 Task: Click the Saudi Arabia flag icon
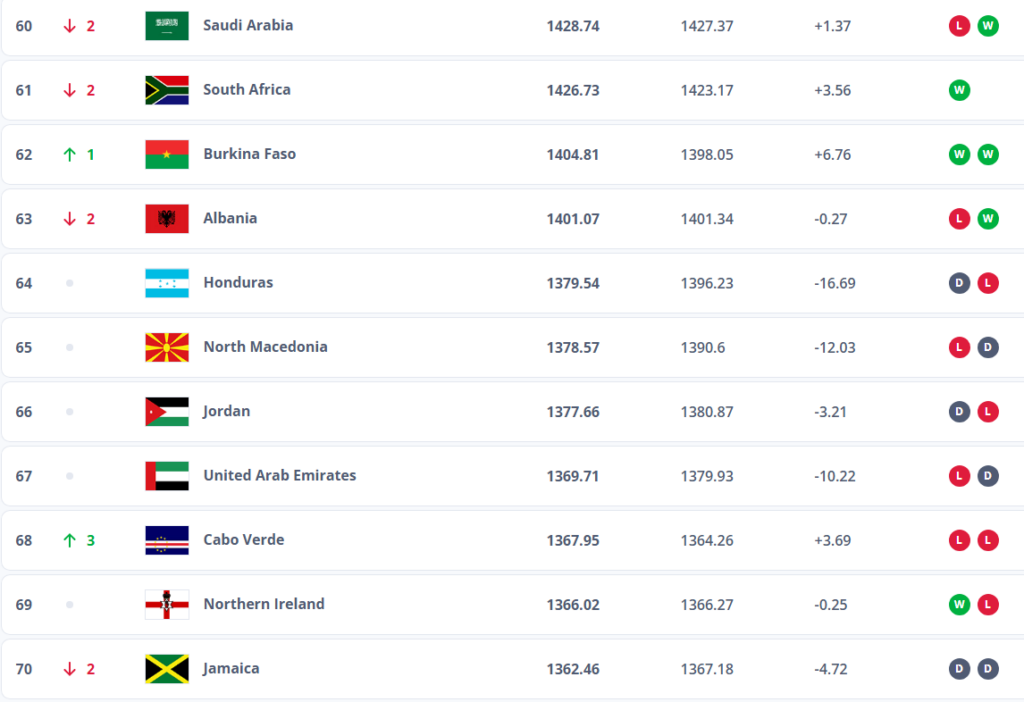[x=167, y=26]
